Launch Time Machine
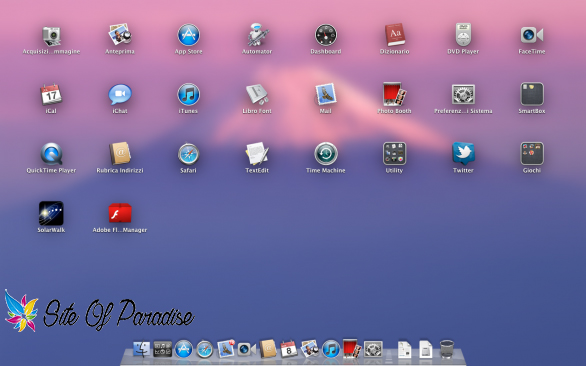Screen dimensions: 586x366 326,154
